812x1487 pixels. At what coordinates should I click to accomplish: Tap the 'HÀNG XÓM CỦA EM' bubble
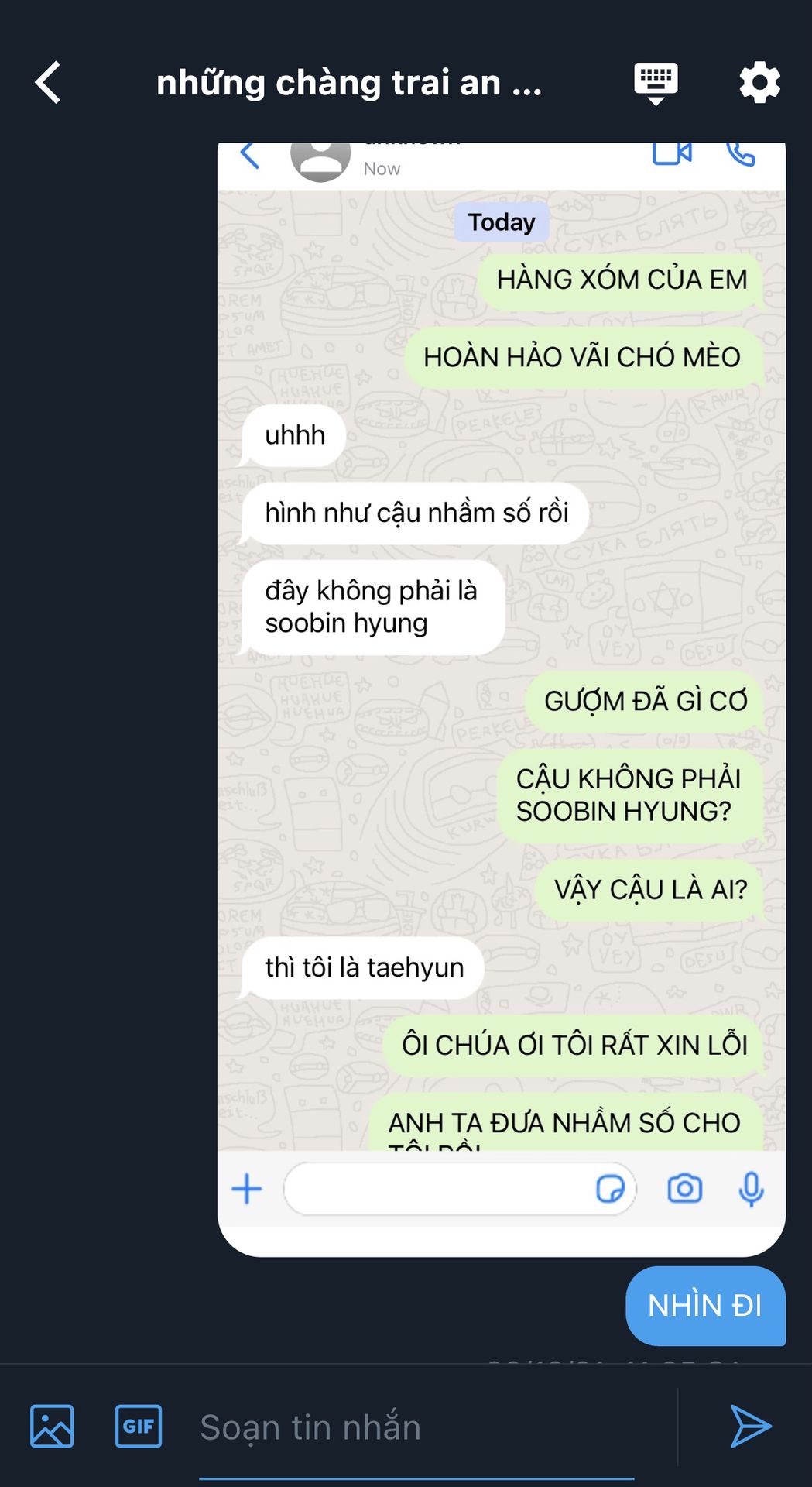click(x=621, y=280)
